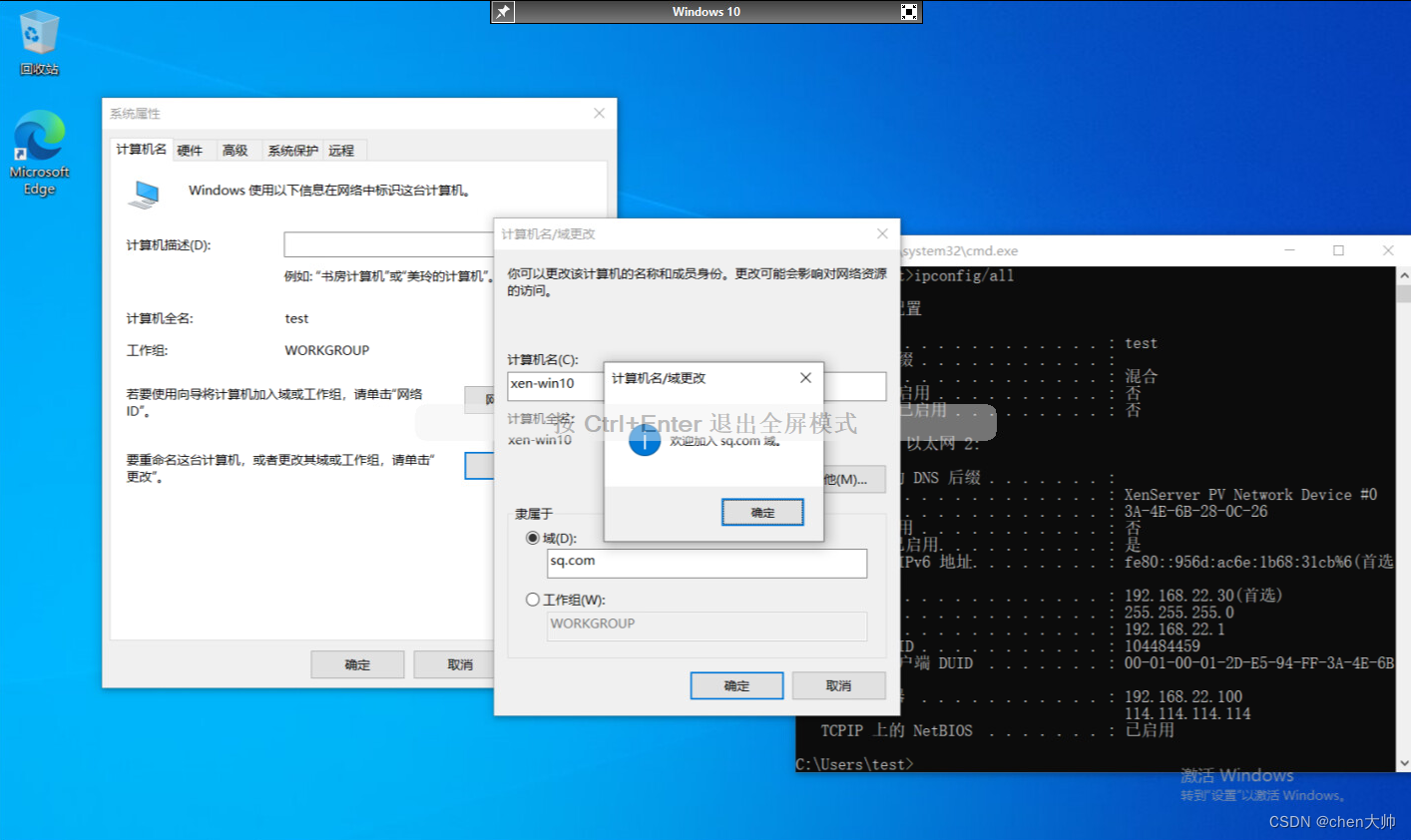Close the cmd.exe window
This screenshot has width=1411, height=840.
point(1388,250)
